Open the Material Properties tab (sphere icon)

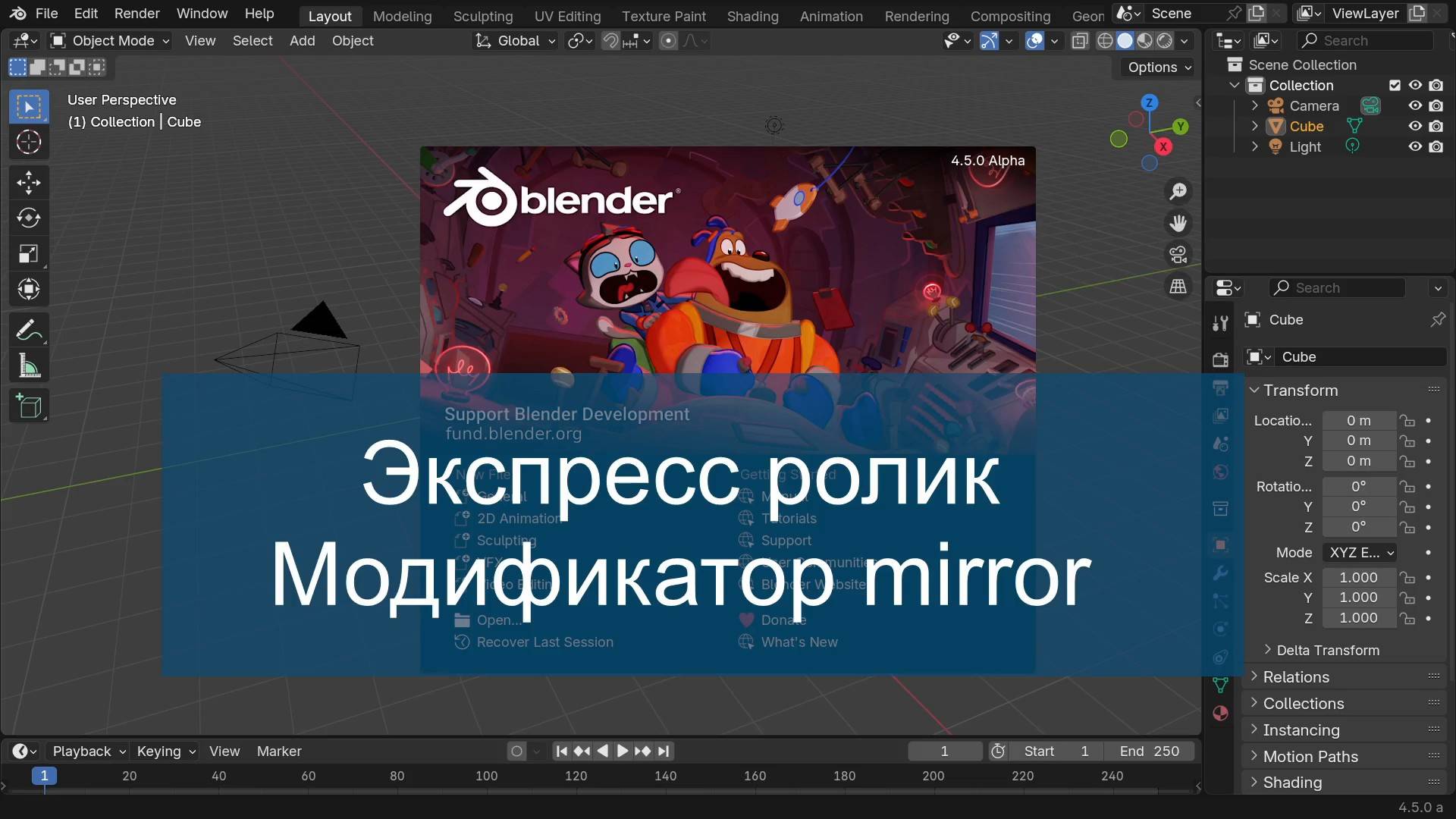pos(1221,713)
